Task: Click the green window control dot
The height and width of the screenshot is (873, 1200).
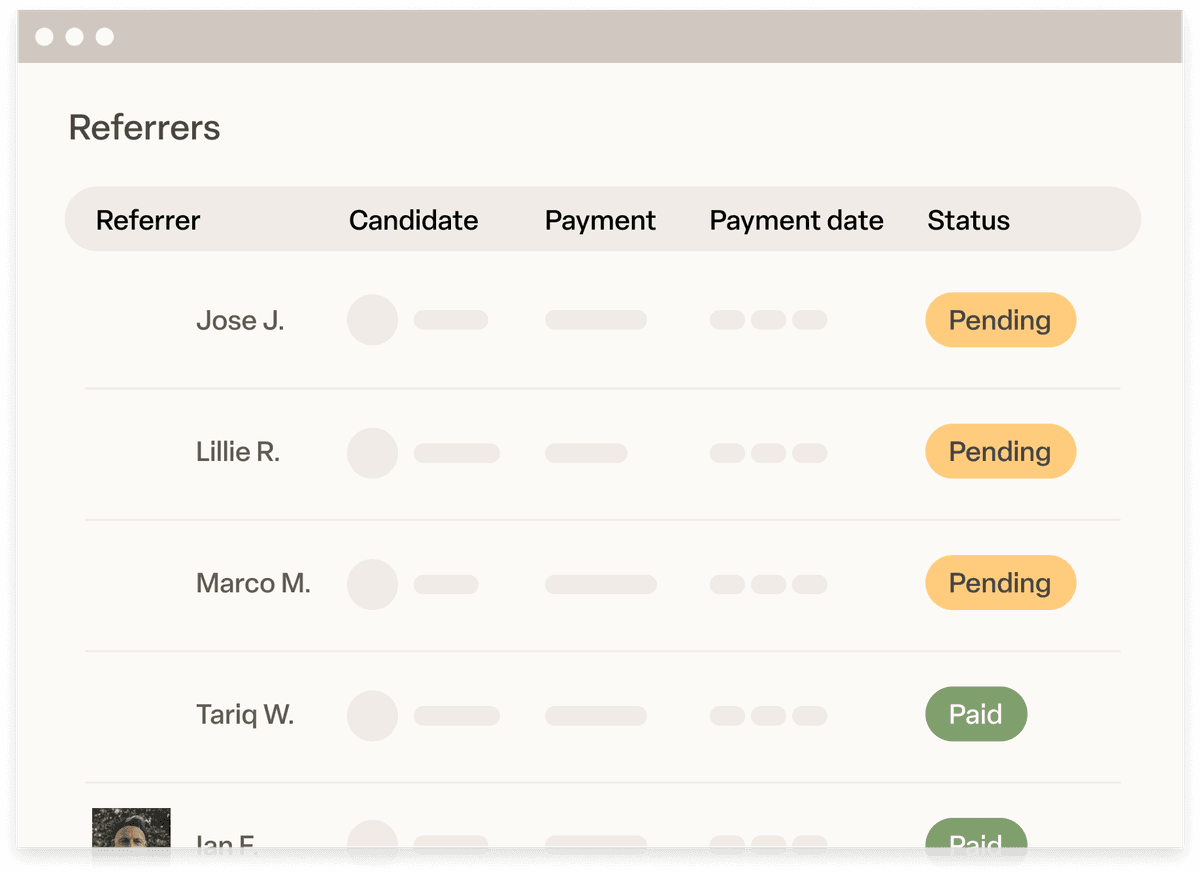Action: coord(103,36)
